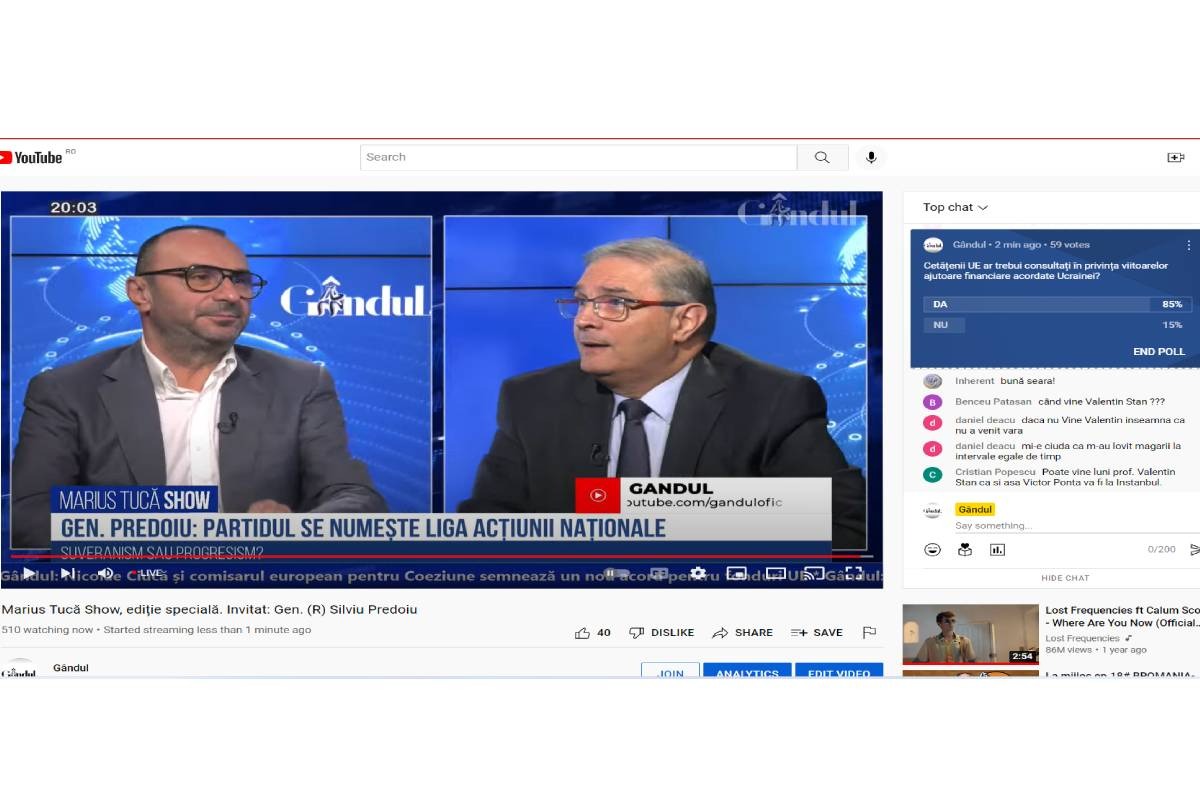Screen dimensions: 1200x800
Task: Click Benceu Patasan username in chat
Action: [993, 402]
